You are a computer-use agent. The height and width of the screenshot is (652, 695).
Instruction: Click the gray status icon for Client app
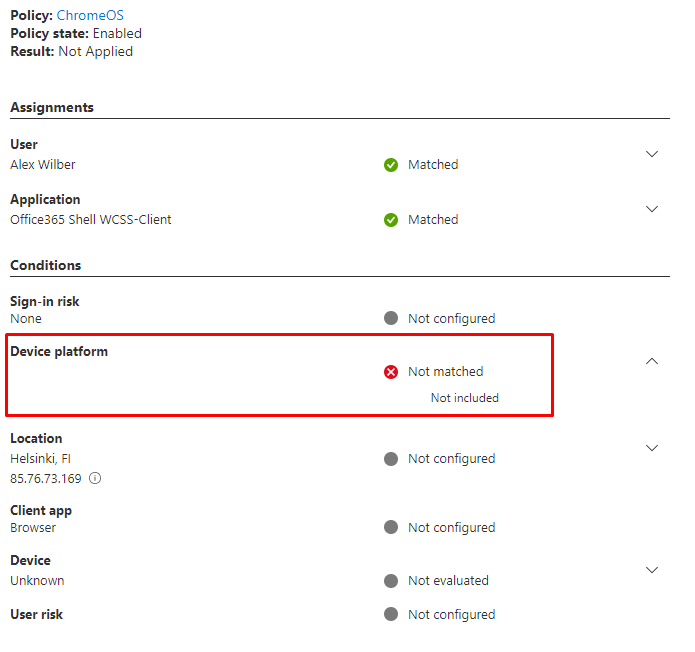pyautogui.click(x=391, y=528)
